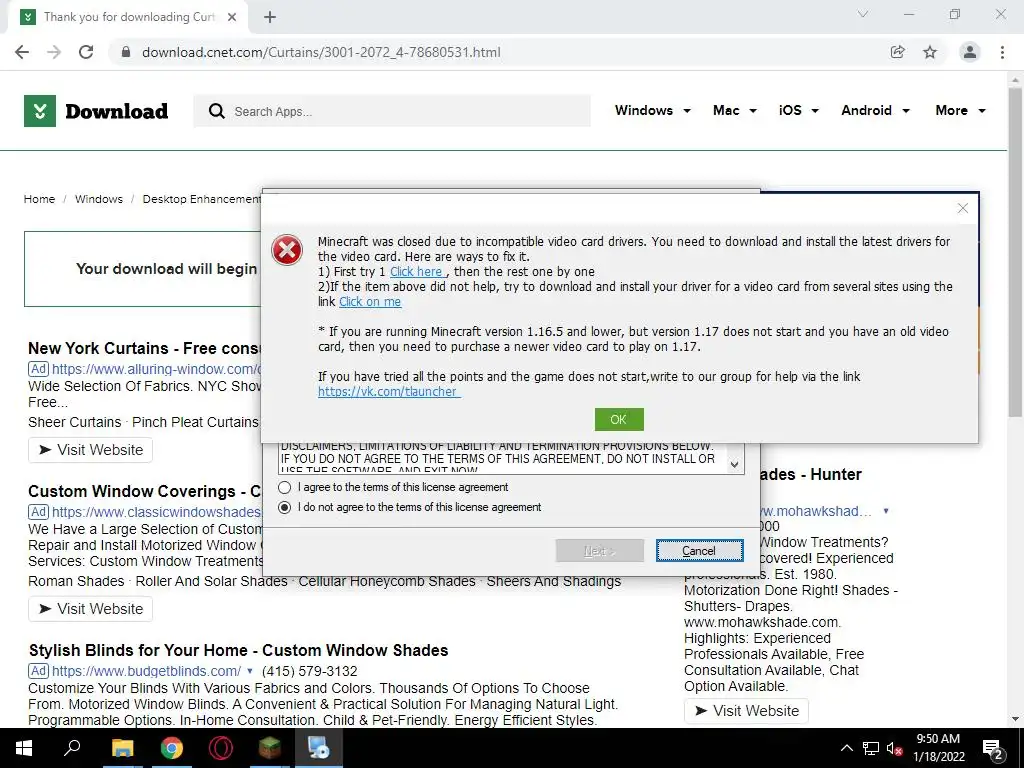Select I do not agree option

(285, 507)
